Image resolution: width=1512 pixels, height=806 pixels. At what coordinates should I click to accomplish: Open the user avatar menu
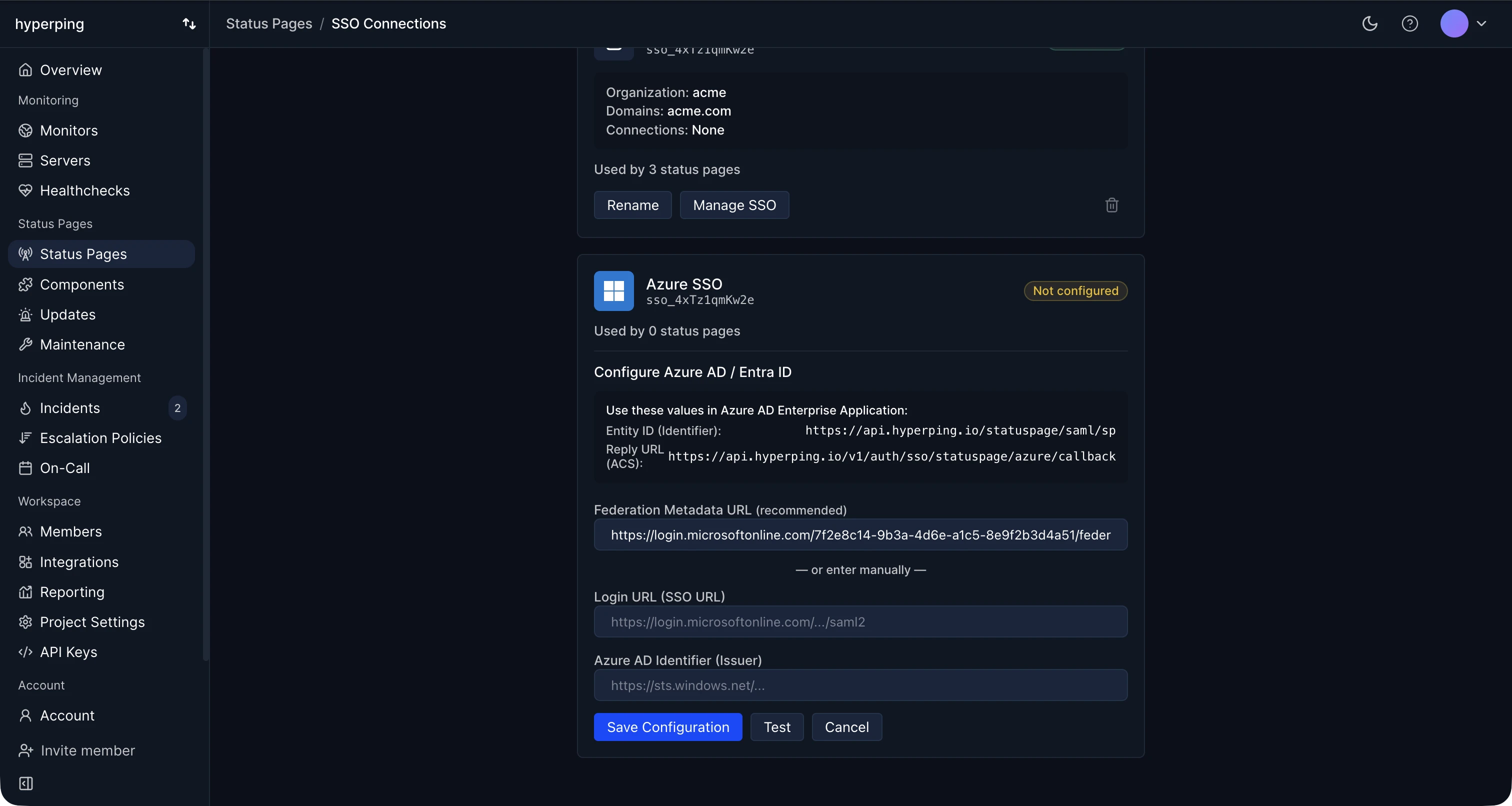point(1454,23)
